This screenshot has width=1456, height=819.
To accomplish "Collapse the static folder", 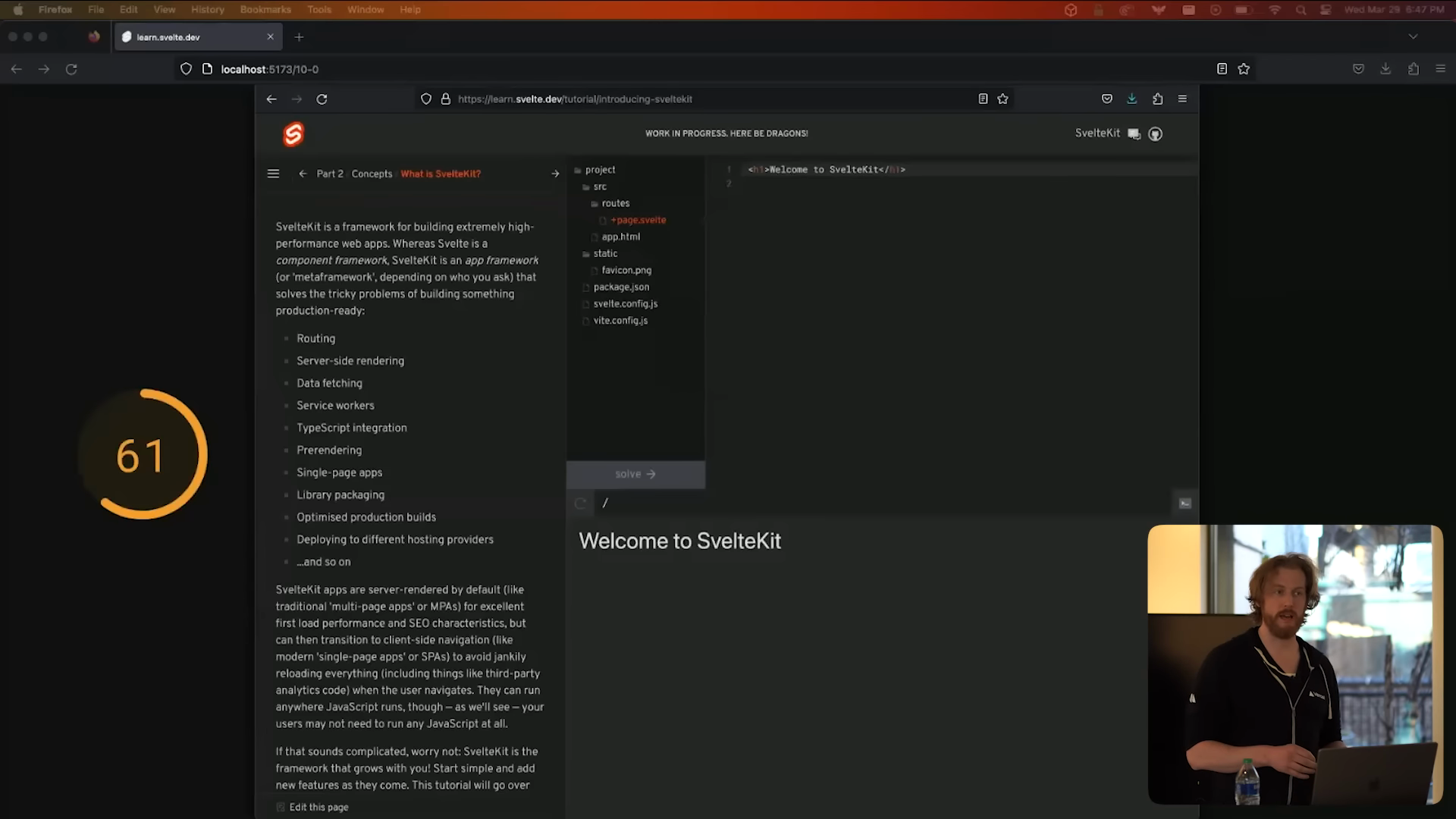I will 604,253.
